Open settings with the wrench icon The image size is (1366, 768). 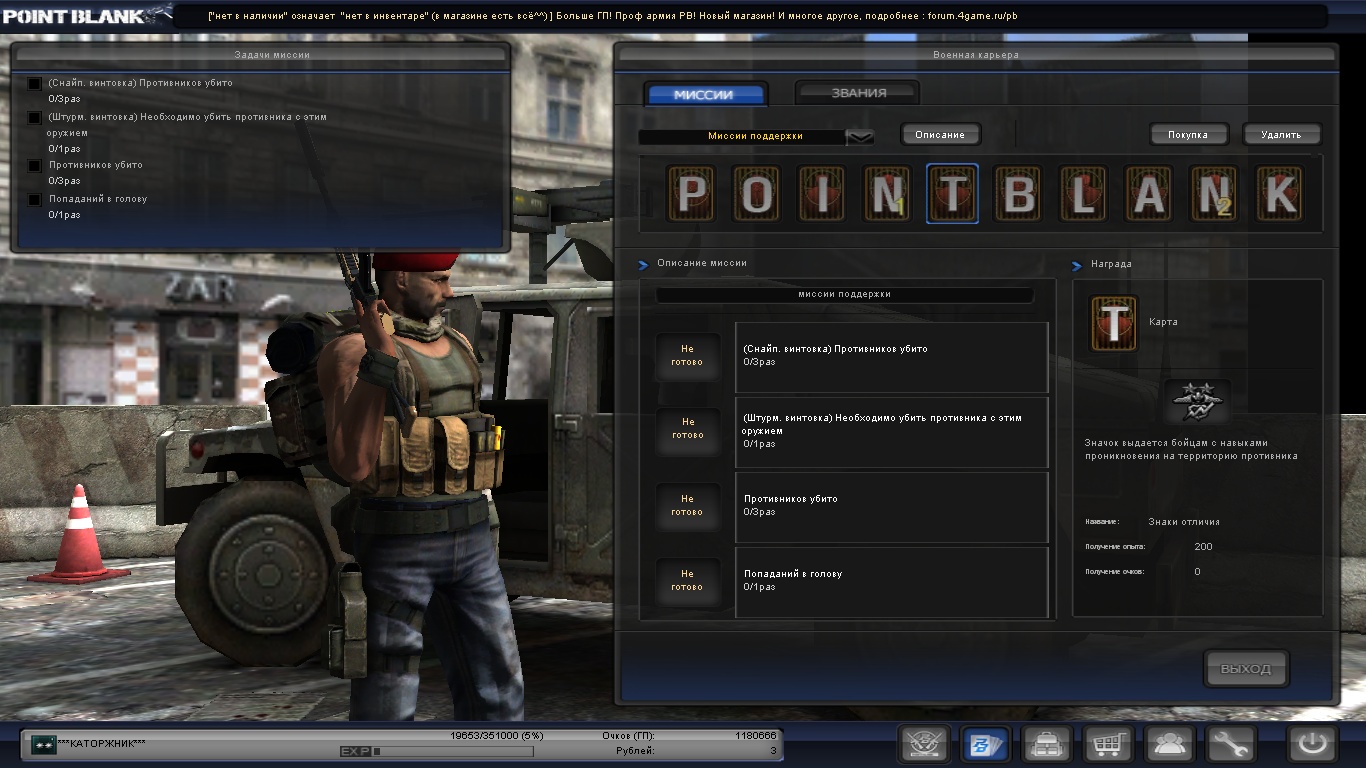pos(1230,744)
